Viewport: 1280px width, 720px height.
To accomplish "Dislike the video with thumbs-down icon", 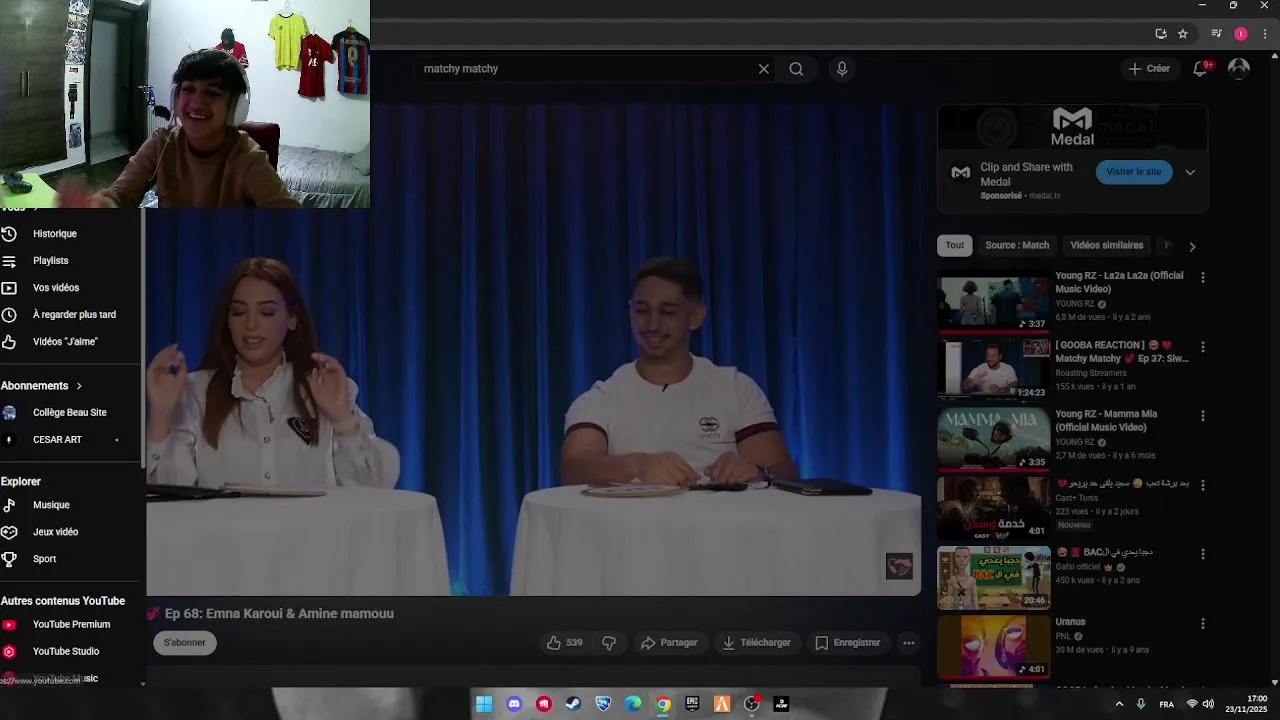I will (x=609, y=643).
